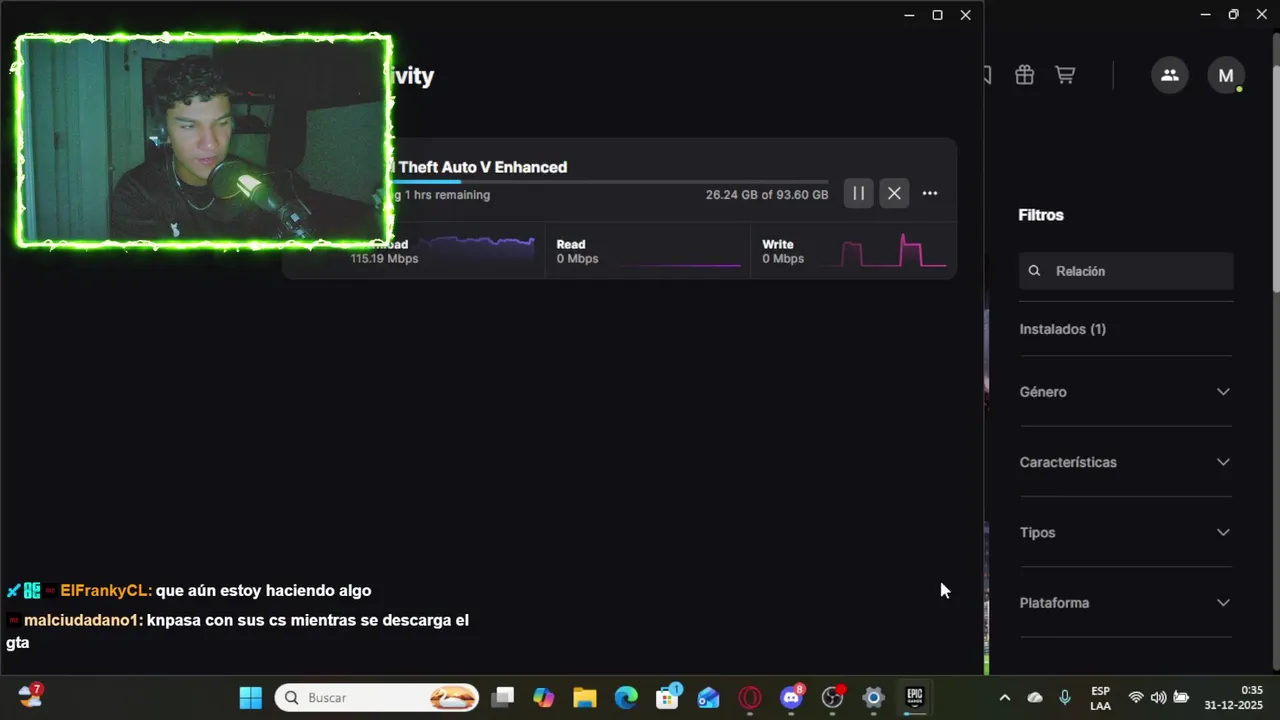Click the Filtros heading

pyautogui.click(x=1041, y=215)
